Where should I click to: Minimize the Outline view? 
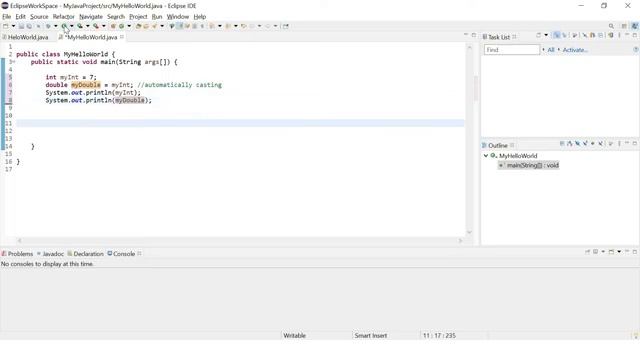coord(627,143)
